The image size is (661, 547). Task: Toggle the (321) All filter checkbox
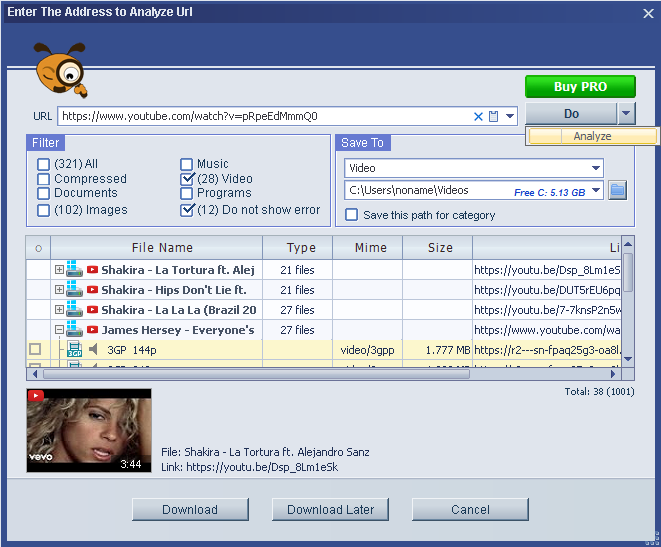[43, 164]
